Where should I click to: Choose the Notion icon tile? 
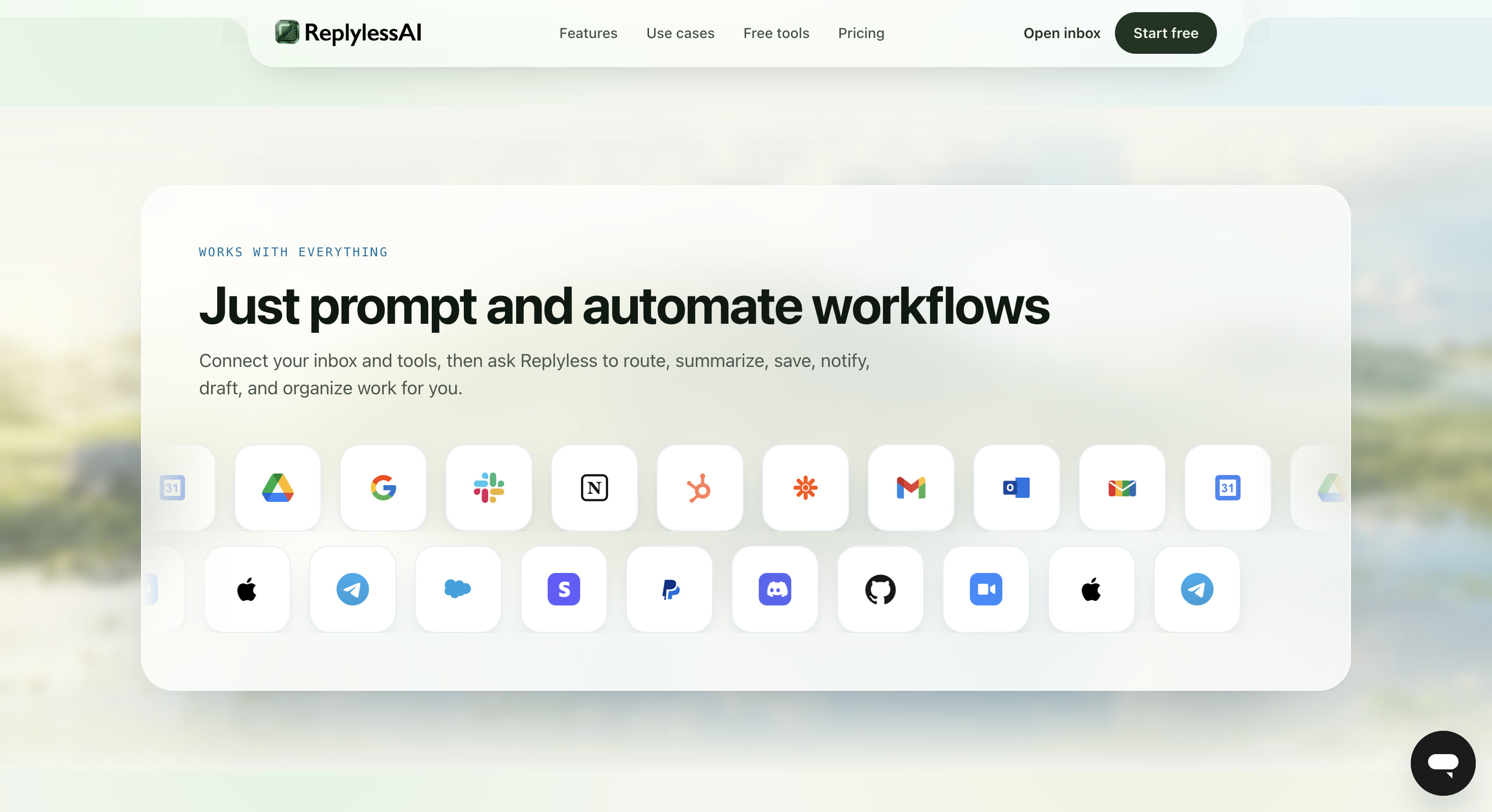[594, 488]
